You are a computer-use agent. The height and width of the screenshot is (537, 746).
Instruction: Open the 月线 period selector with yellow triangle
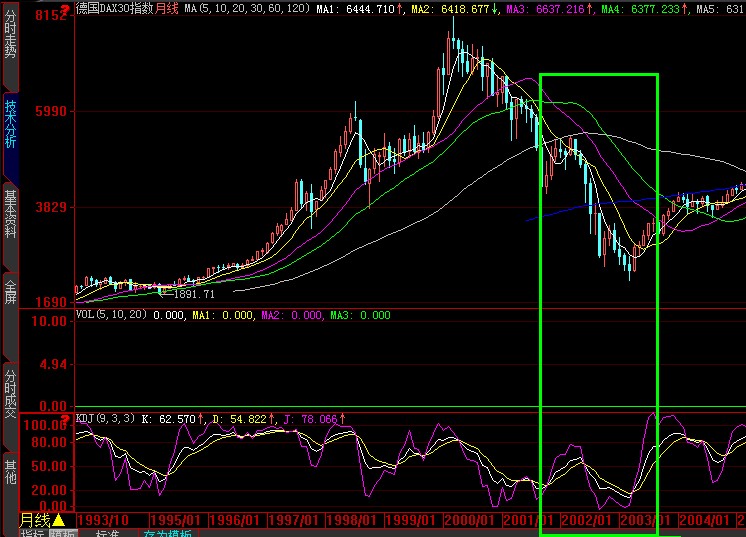[x=41, y=520]
